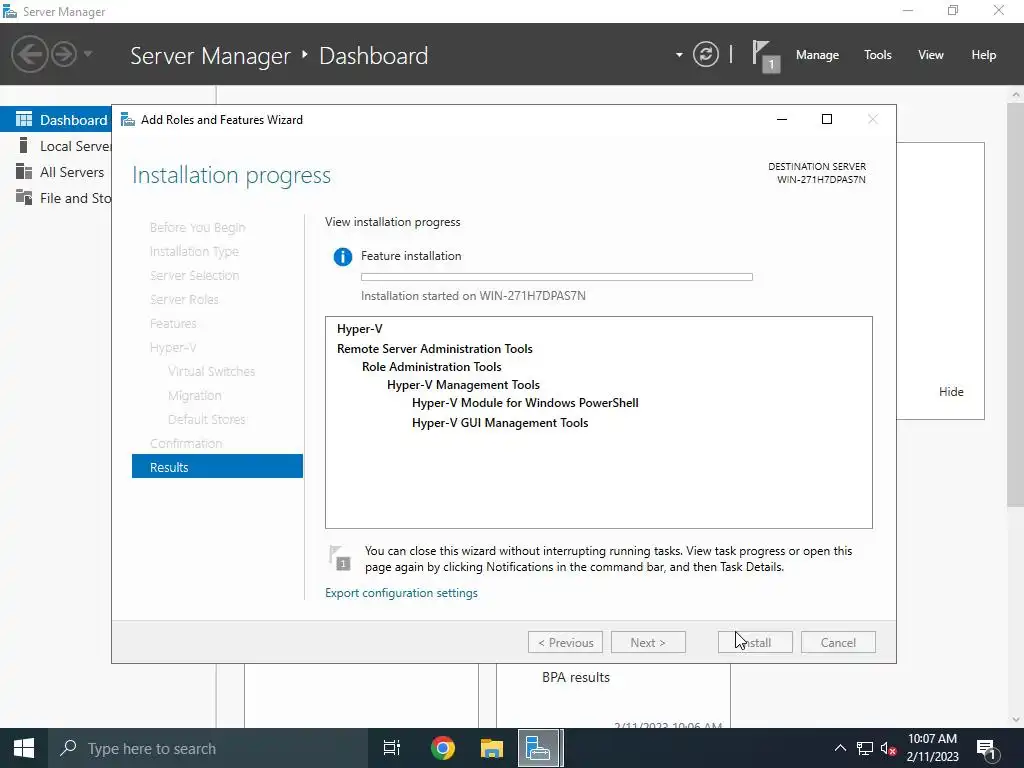This screenshot has width=1024, height=768.
Task: Select Role Administration Tools entry
Action: [x=431, y=367]
